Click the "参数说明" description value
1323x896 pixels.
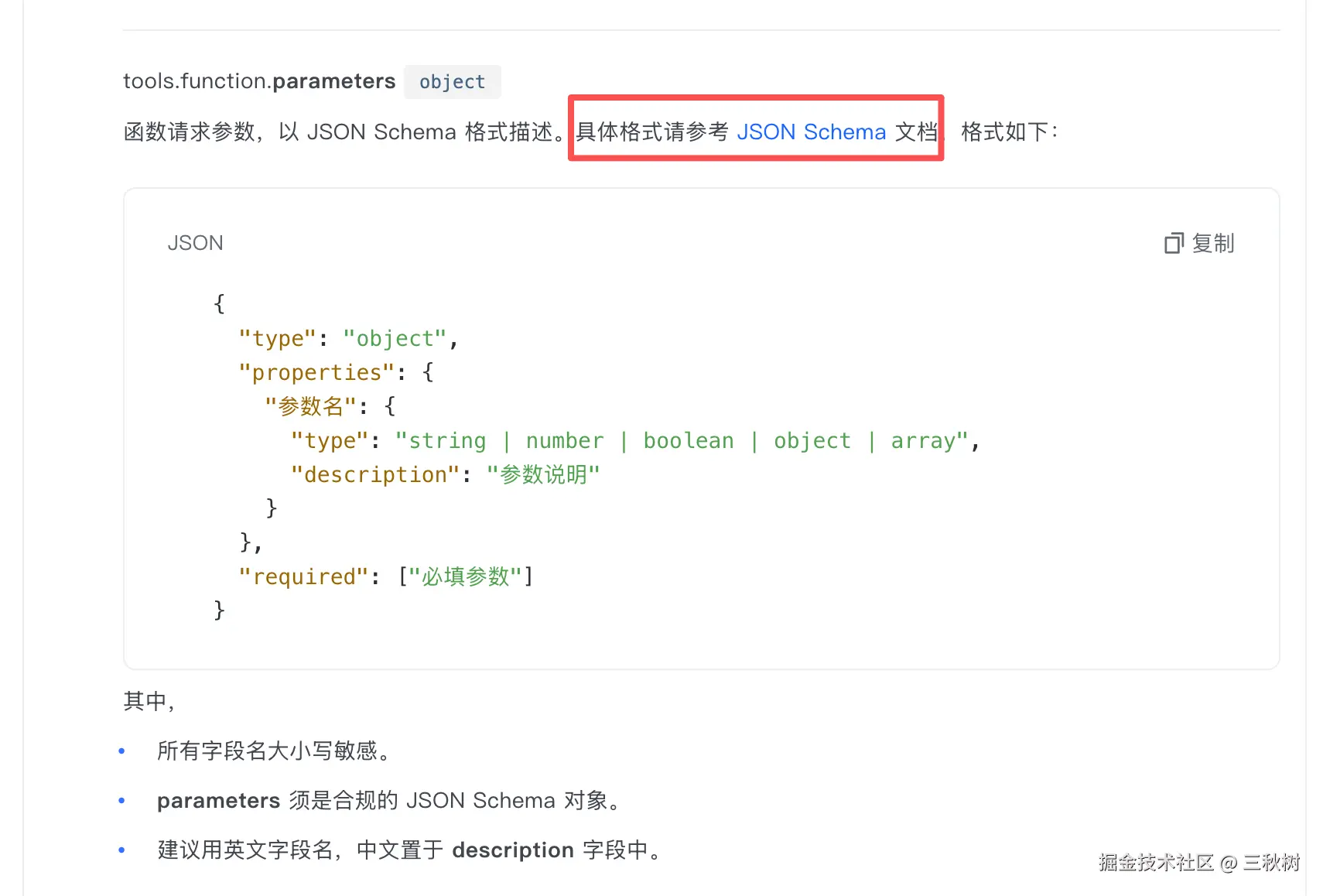[x=542, y=475]
